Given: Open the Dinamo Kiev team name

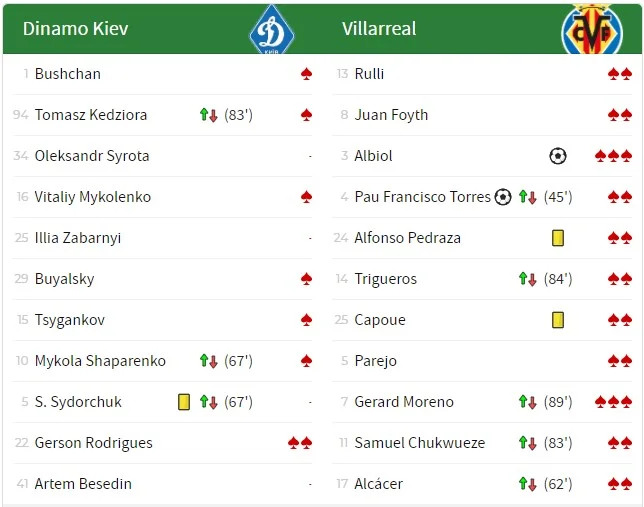Looking at the screenshot, I should point(75,28).
